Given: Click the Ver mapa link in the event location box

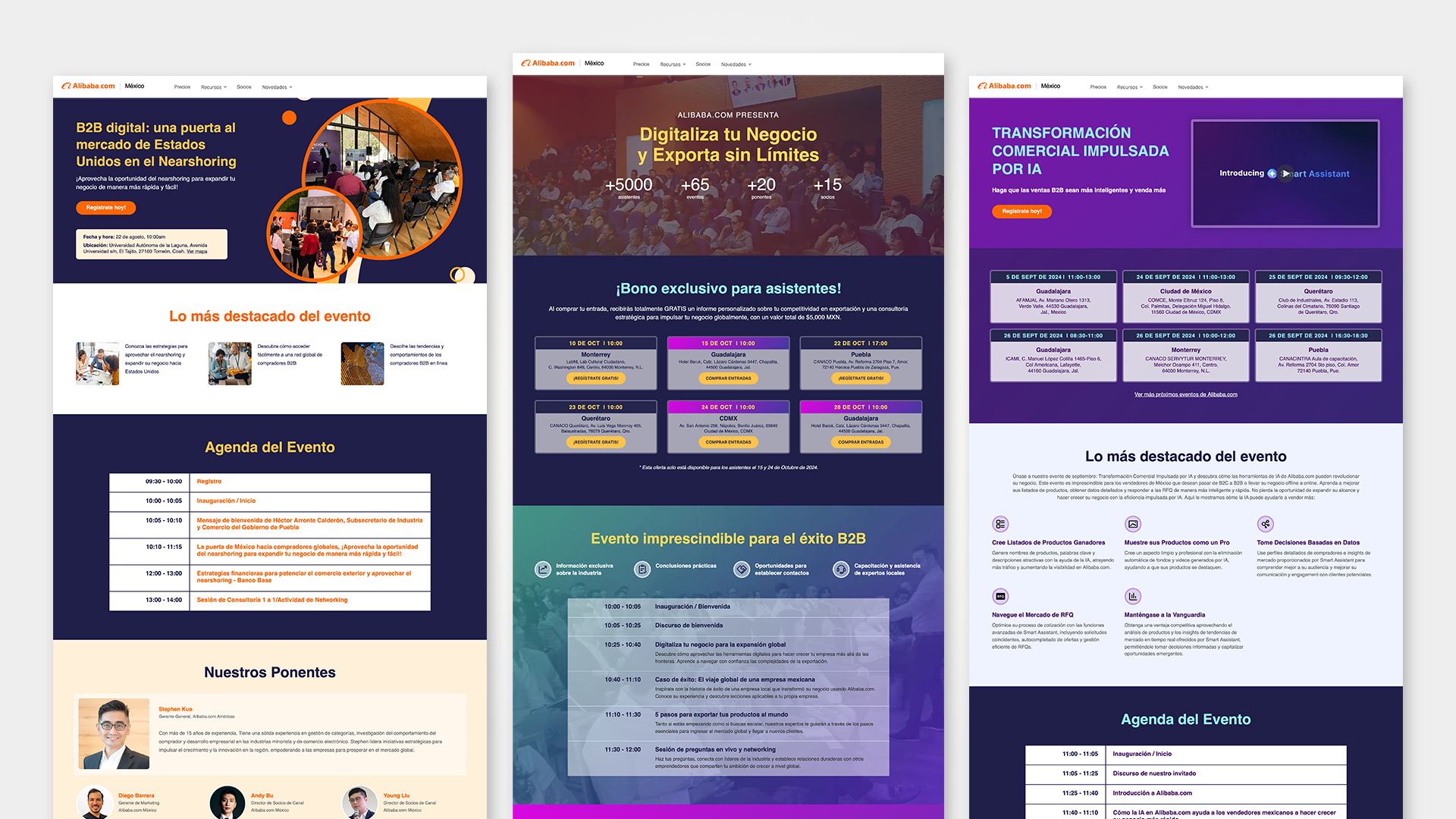Looking at the screenshot, I should pos(197,252).
